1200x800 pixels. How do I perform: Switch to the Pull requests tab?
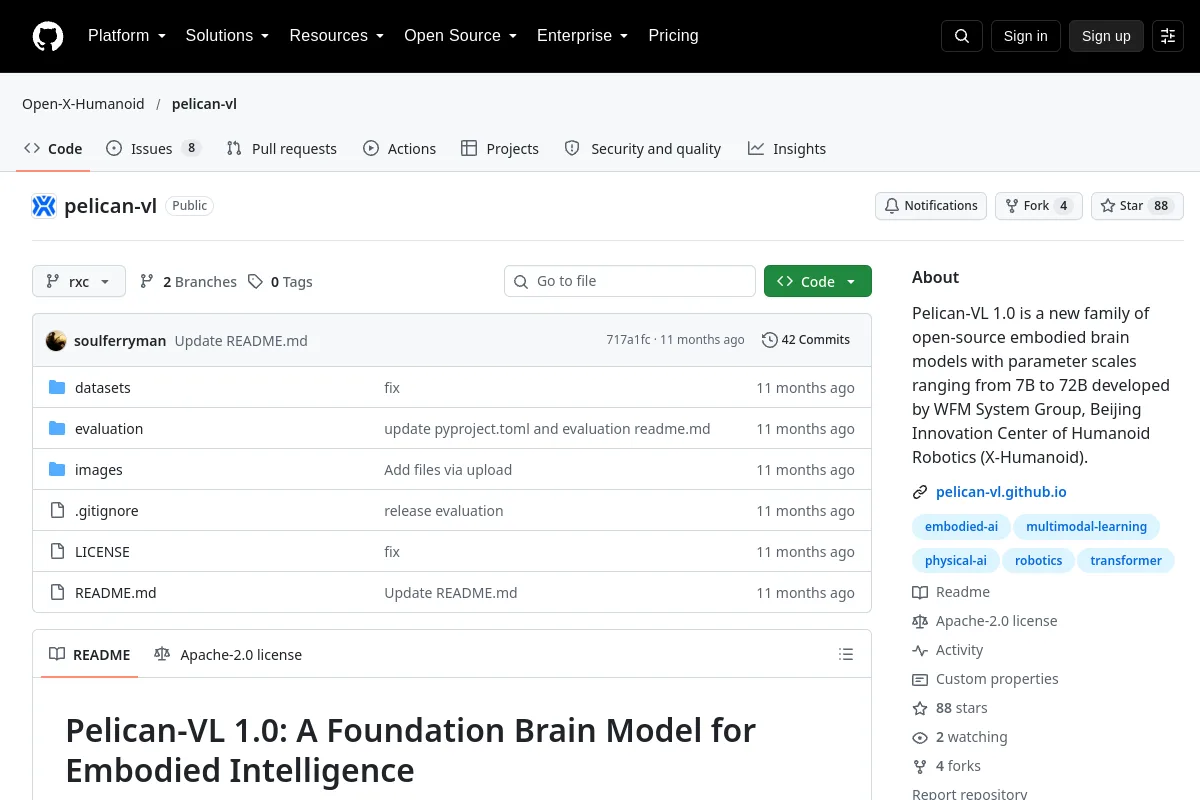click(282, 149)
